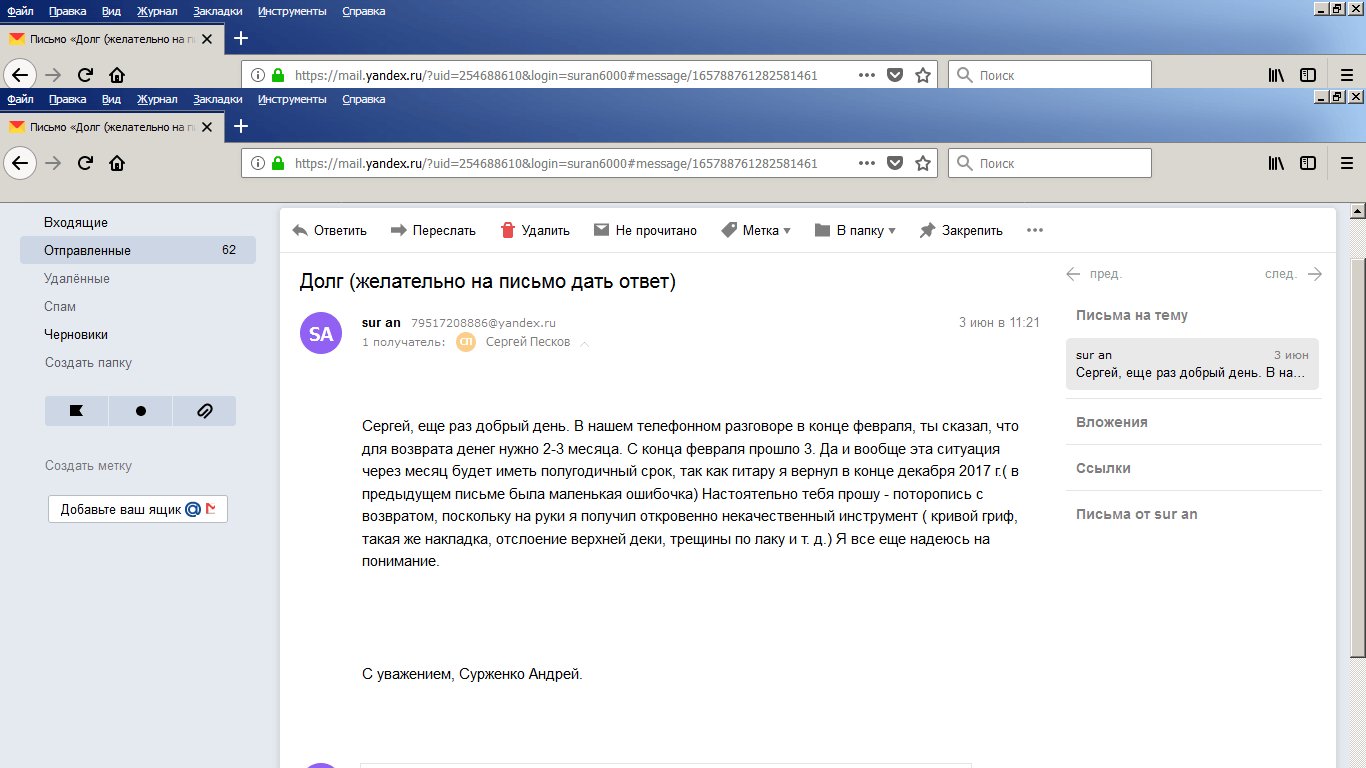
Task: Open Инструменты in the second menu bar
Action: [292, 99]
